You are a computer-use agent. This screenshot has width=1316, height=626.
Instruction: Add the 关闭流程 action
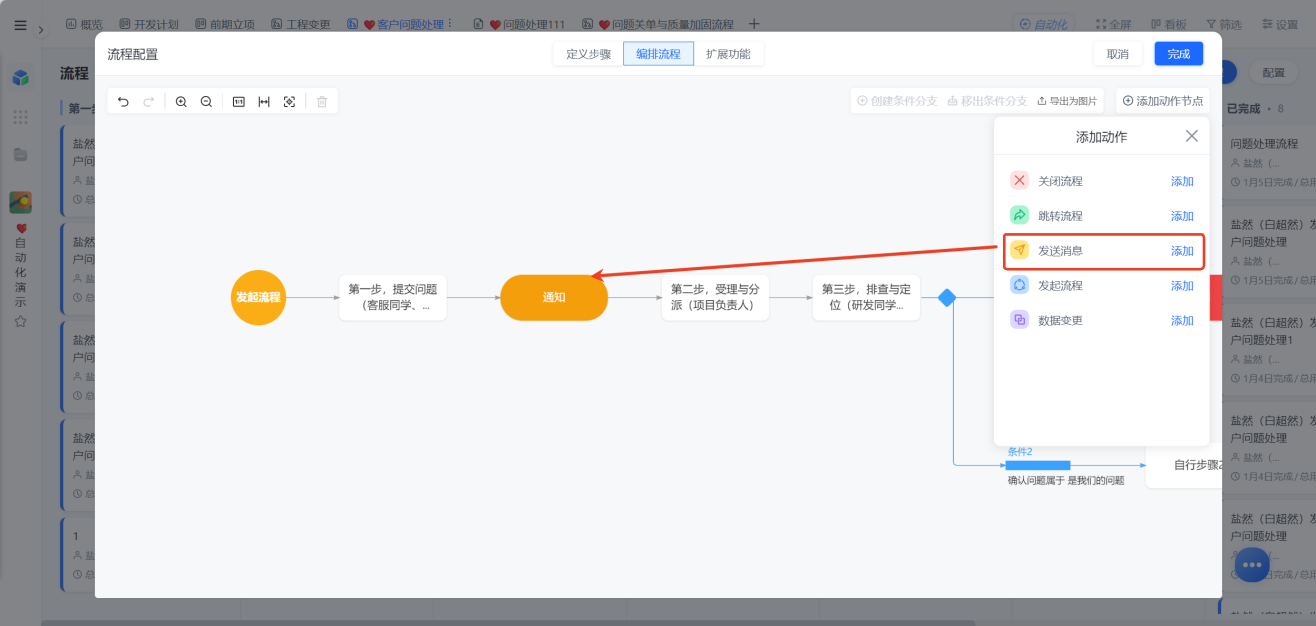click(x=1182, y=181)
